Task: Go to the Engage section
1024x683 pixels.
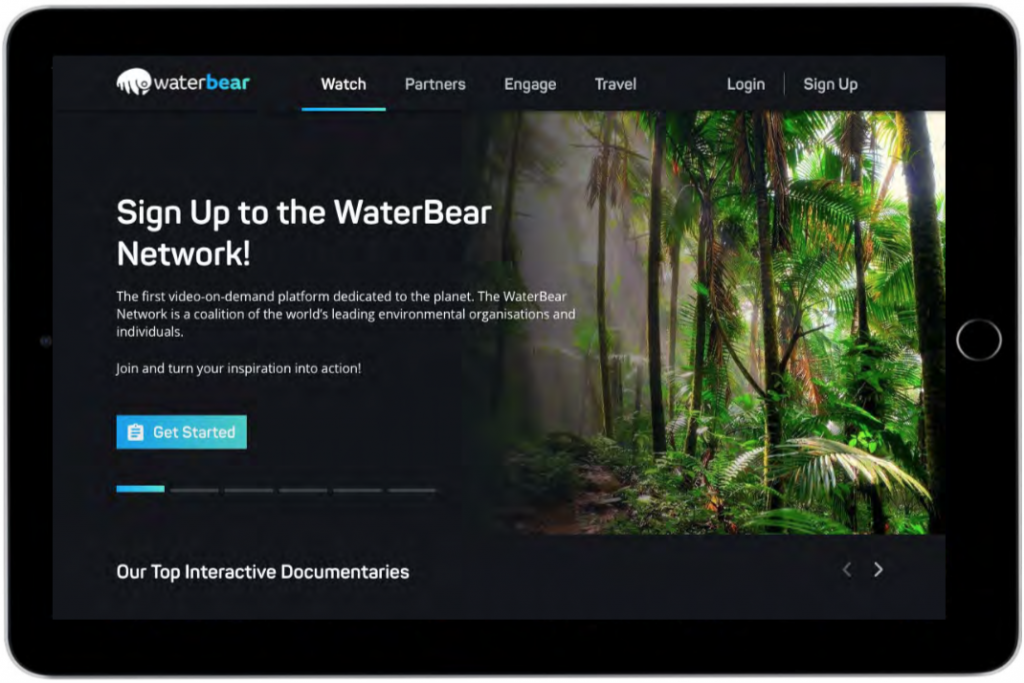Action: click(530, 84)
